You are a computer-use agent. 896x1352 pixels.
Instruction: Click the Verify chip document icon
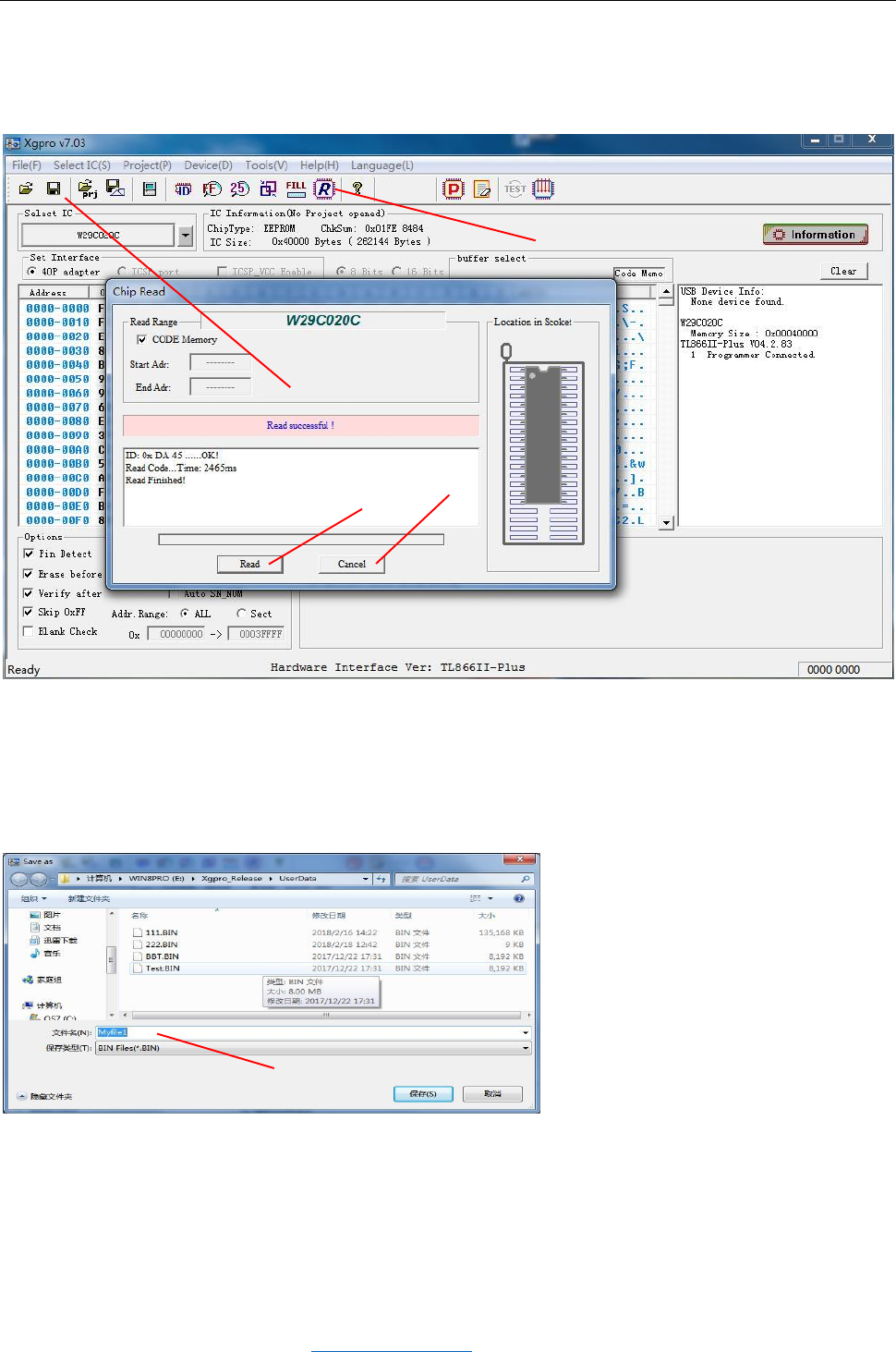[x=482, y=189]
